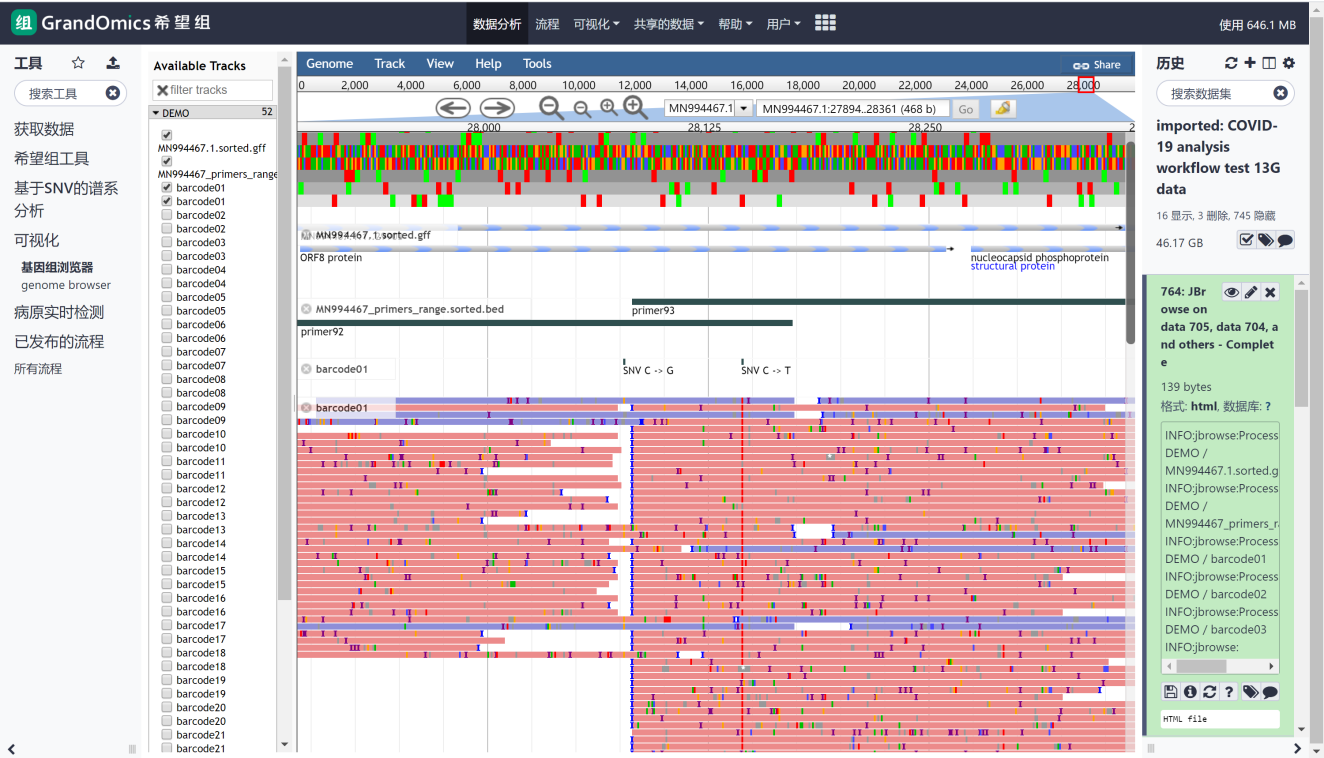
Task: Toggle the highlight region tool
Action: (1003, 108)
